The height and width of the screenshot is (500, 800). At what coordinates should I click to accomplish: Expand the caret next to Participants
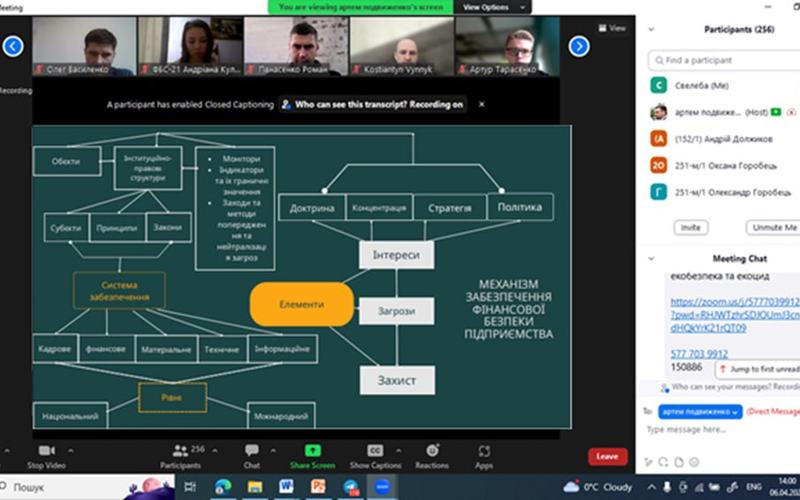[215, 451]
